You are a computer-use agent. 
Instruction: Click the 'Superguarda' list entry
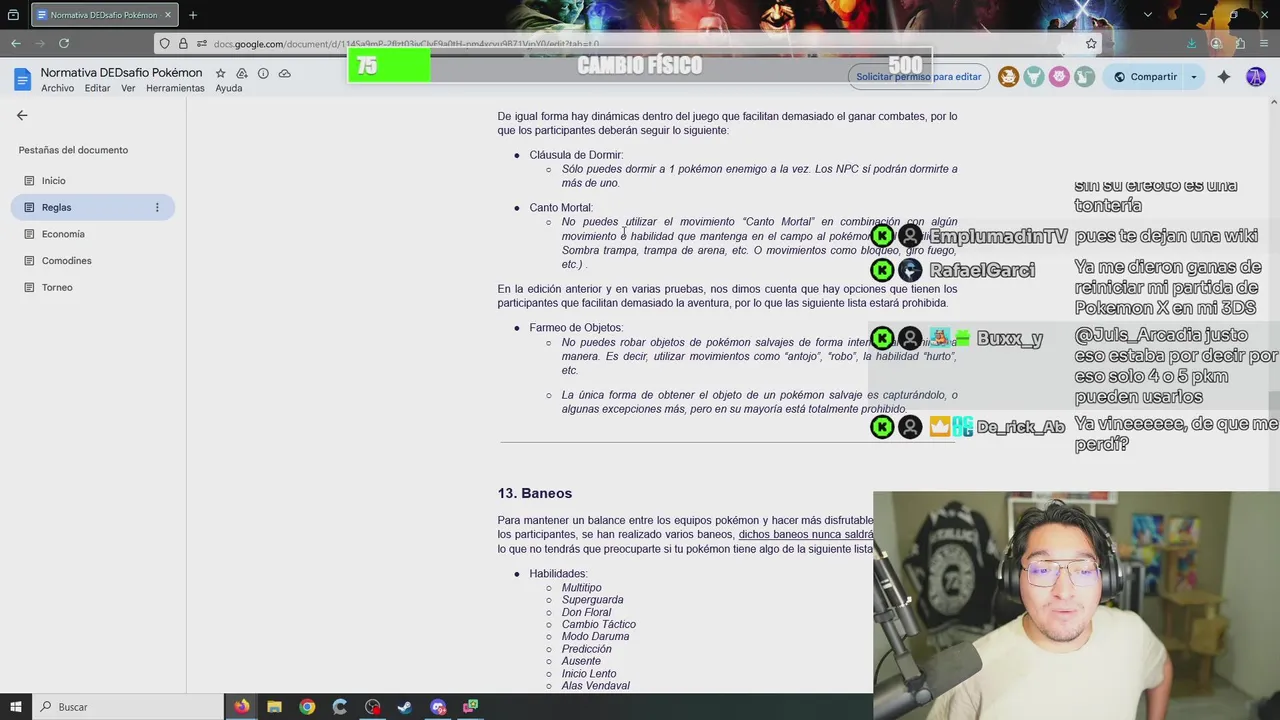[x=593, y=600]
